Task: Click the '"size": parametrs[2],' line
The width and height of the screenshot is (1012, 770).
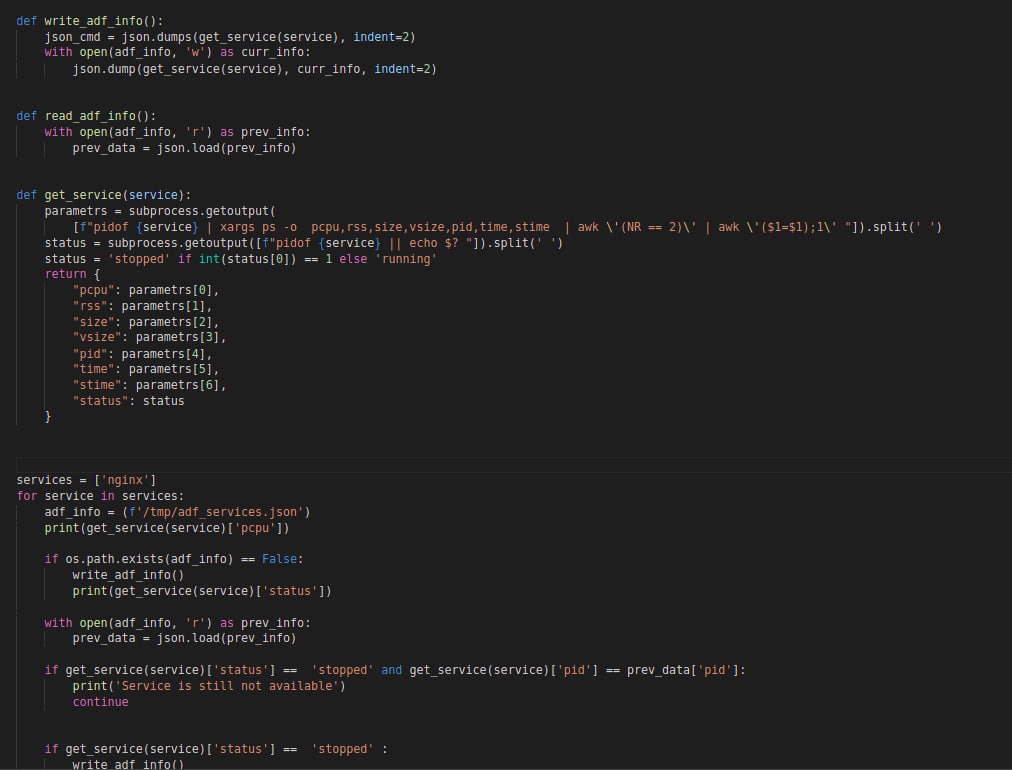Action: [146, 322]
